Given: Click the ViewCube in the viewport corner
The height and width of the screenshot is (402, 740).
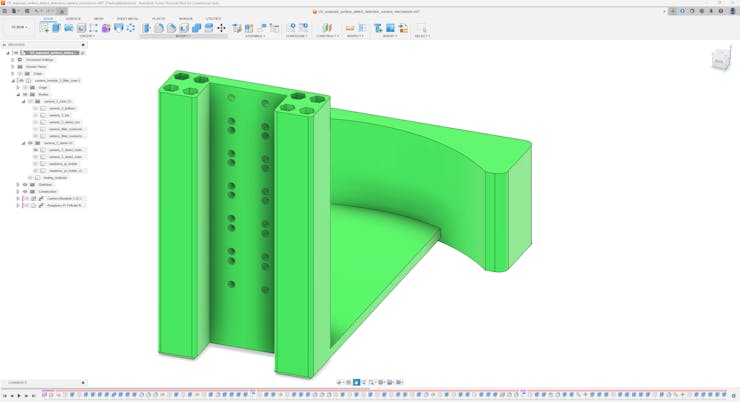Looking at the screenshot, I should (x=721, y=61).
